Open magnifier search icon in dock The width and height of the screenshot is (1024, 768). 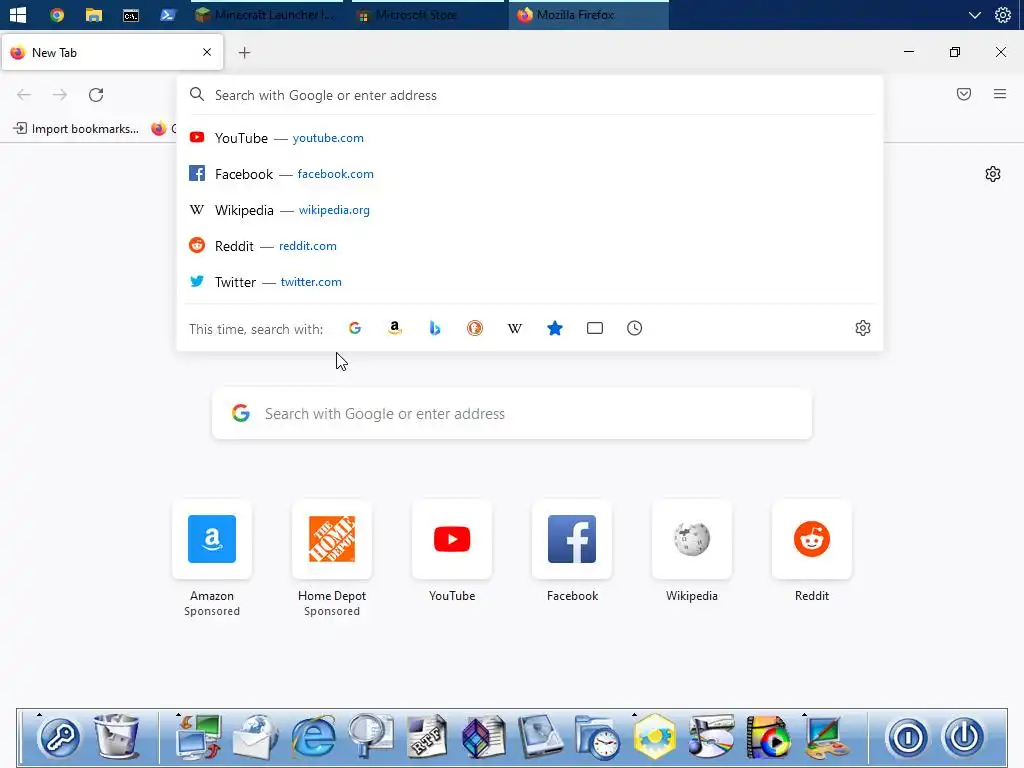click(x=370, y=737)
